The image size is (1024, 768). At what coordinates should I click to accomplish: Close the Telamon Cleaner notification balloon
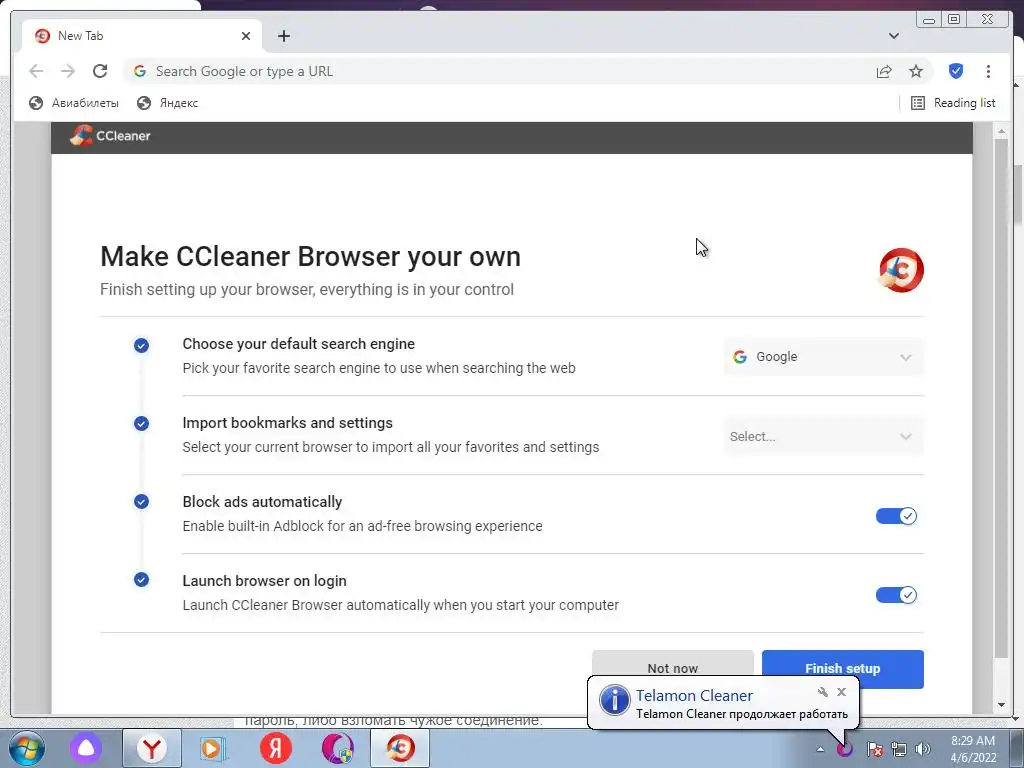click(x=841, y=692)
